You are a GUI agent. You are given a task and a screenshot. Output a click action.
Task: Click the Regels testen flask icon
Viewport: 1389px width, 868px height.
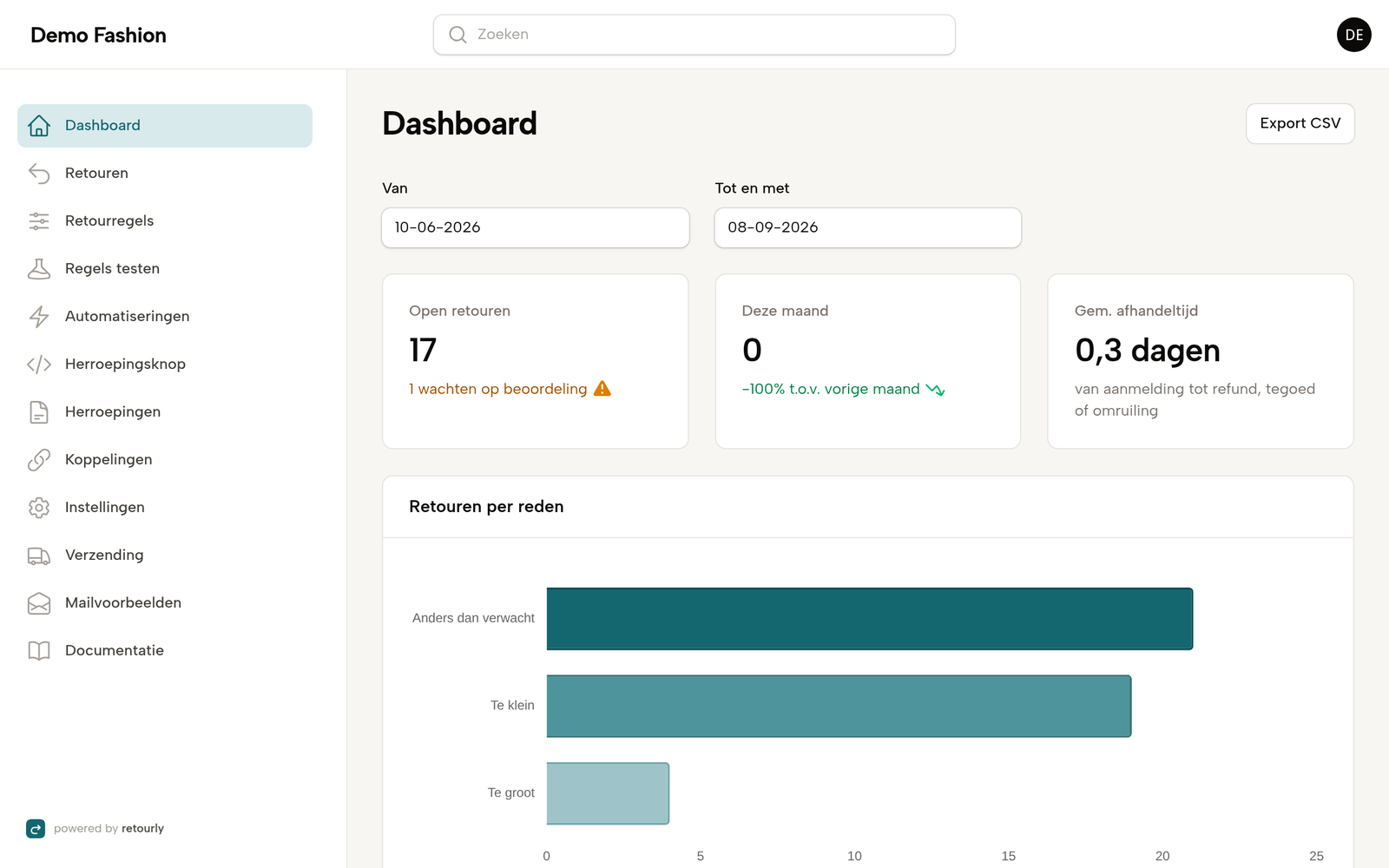39,269
